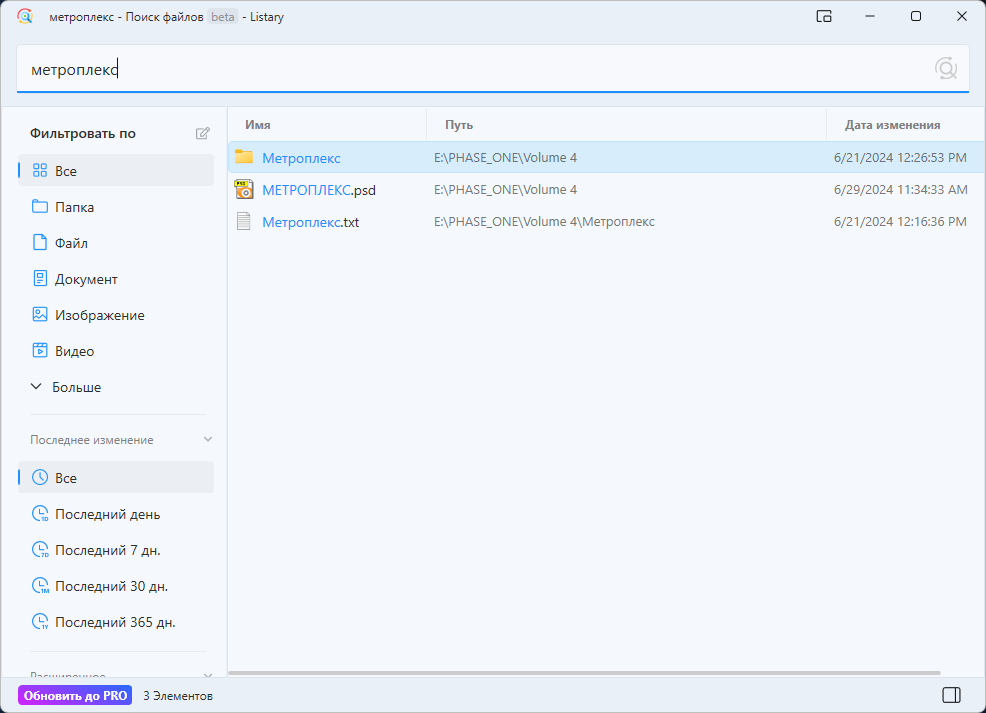The height and width of the screenshot is (713, 986).
Task: Click the compact mode window icon
Action: [x=824, y=16]
